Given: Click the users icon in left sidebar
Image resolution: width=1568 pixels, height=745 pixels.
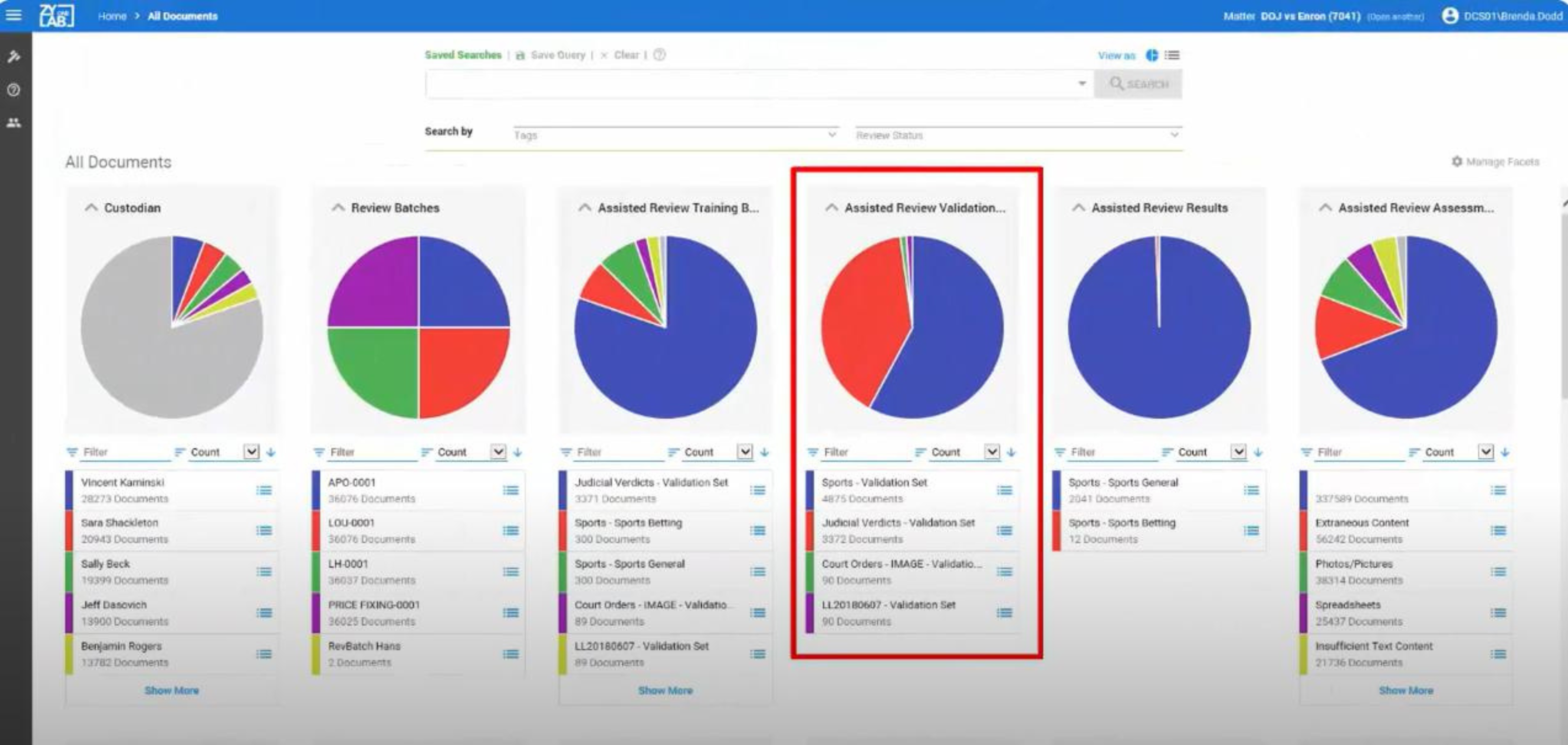Looking at the screenshot, I should pos(13,123).
